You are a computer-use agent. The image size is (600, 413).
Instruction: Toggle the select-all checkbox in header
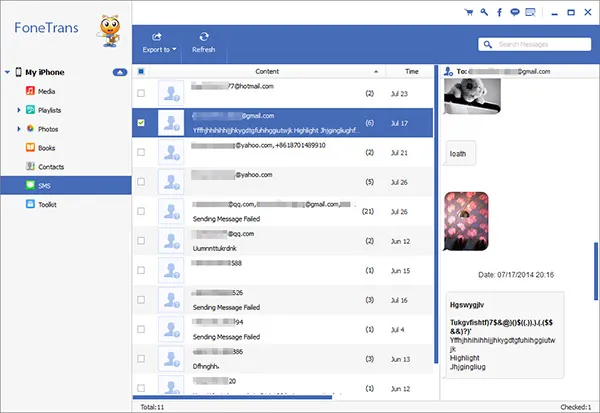tap(140, 72)
